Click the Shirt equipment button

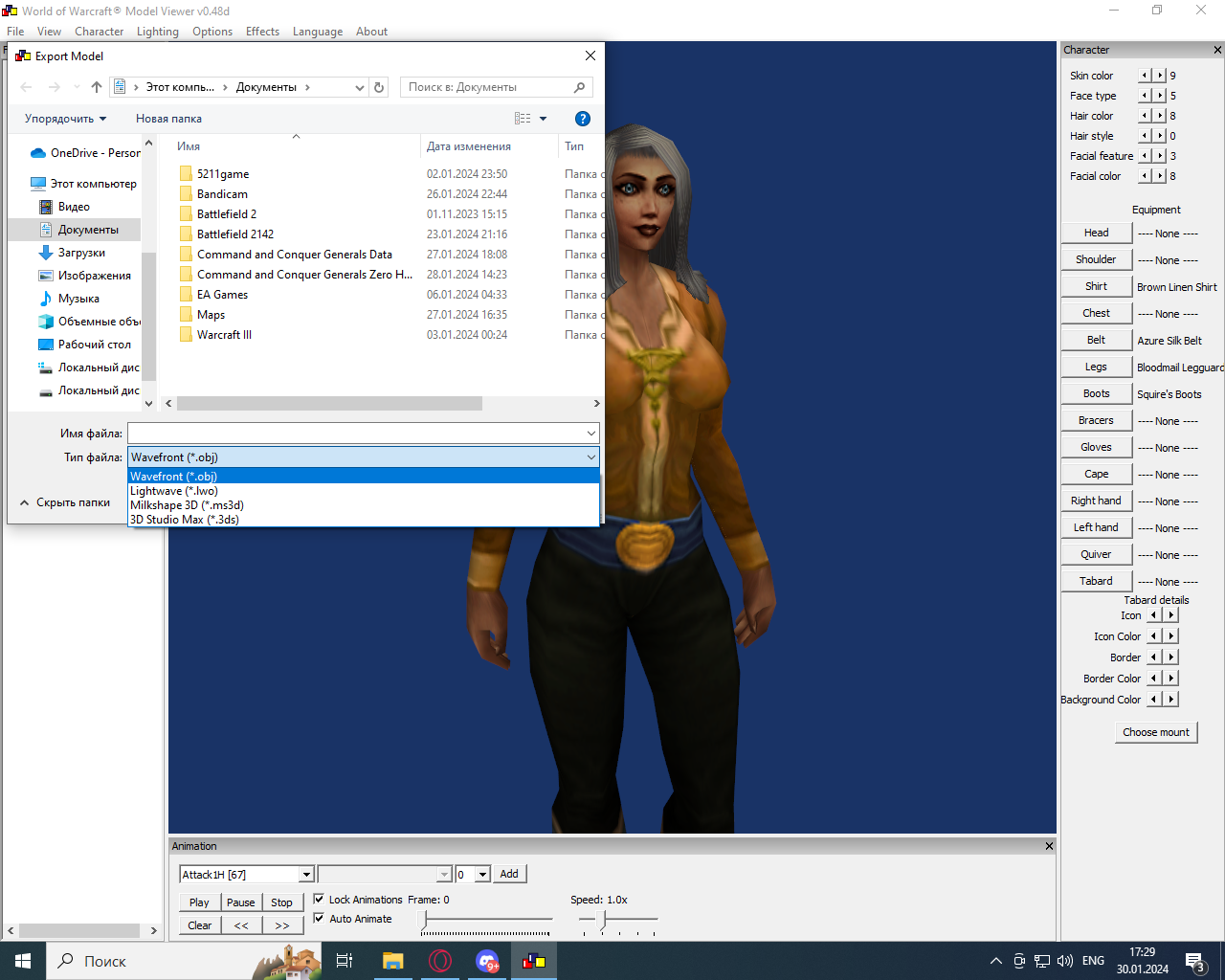[1097, 286]
